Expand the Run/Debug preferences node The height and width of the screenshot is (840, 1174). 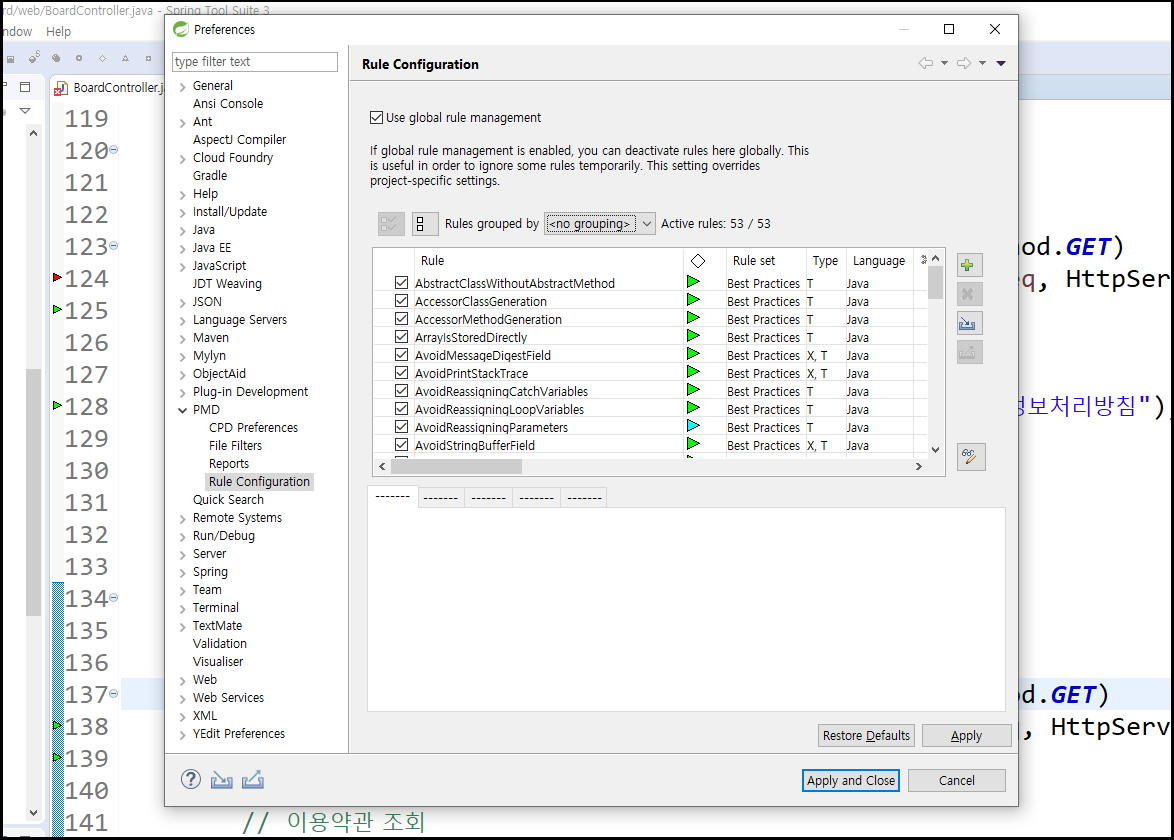pyautogui.click(x=183, y=537)
